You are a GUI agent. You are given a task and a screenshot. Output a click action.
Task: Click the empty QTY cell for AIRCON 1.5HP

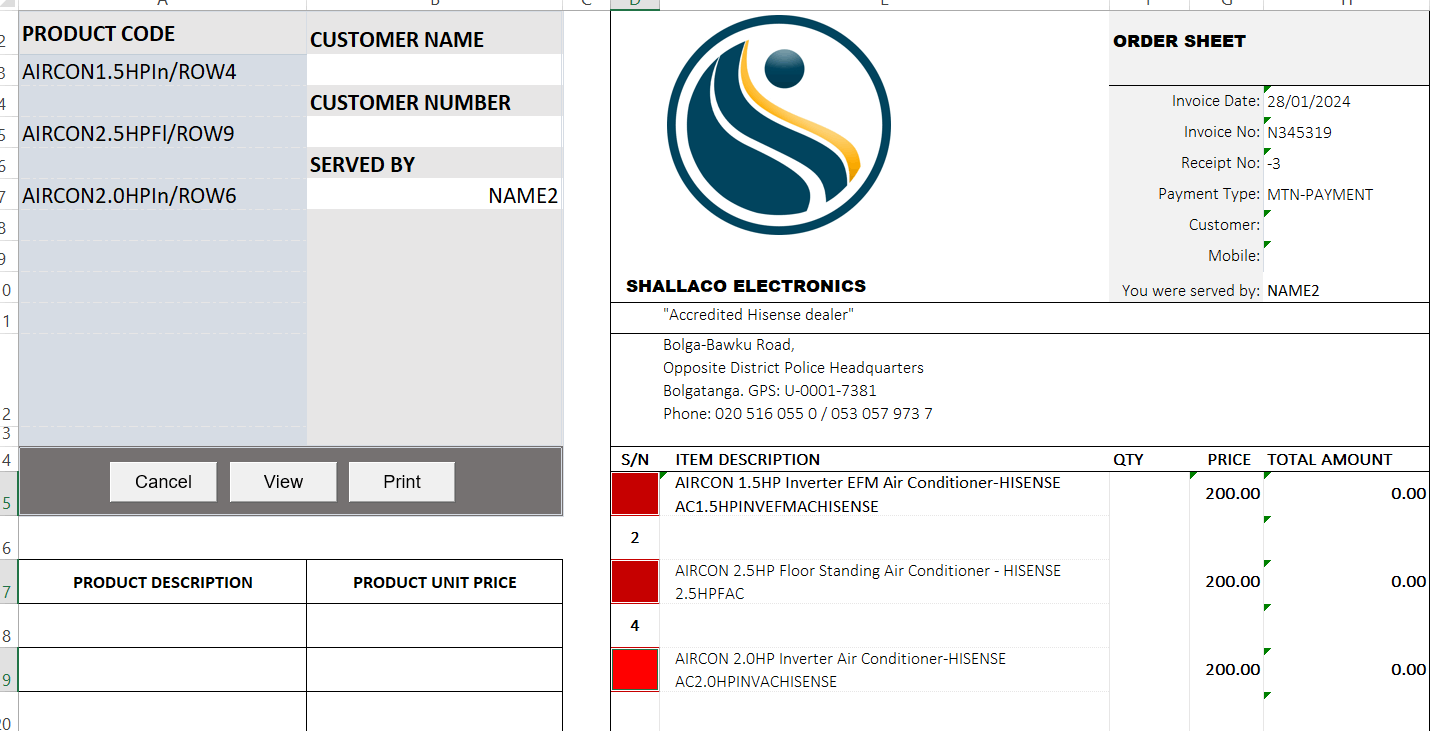pos(1149,494)
